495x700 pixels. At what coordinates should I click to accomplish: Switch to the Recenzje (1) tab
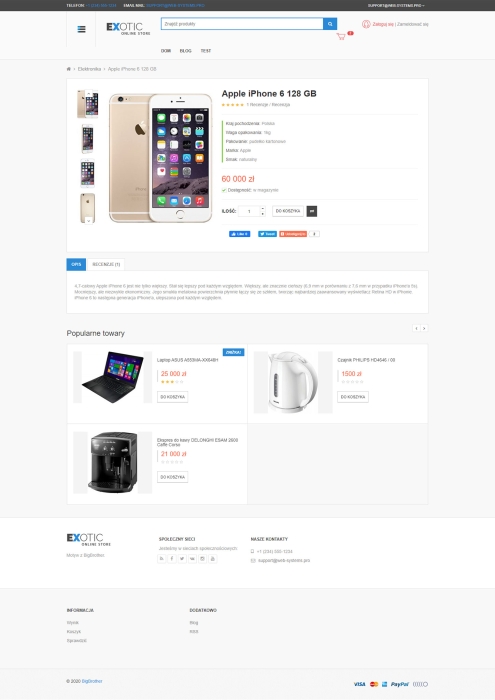(106, 264)
